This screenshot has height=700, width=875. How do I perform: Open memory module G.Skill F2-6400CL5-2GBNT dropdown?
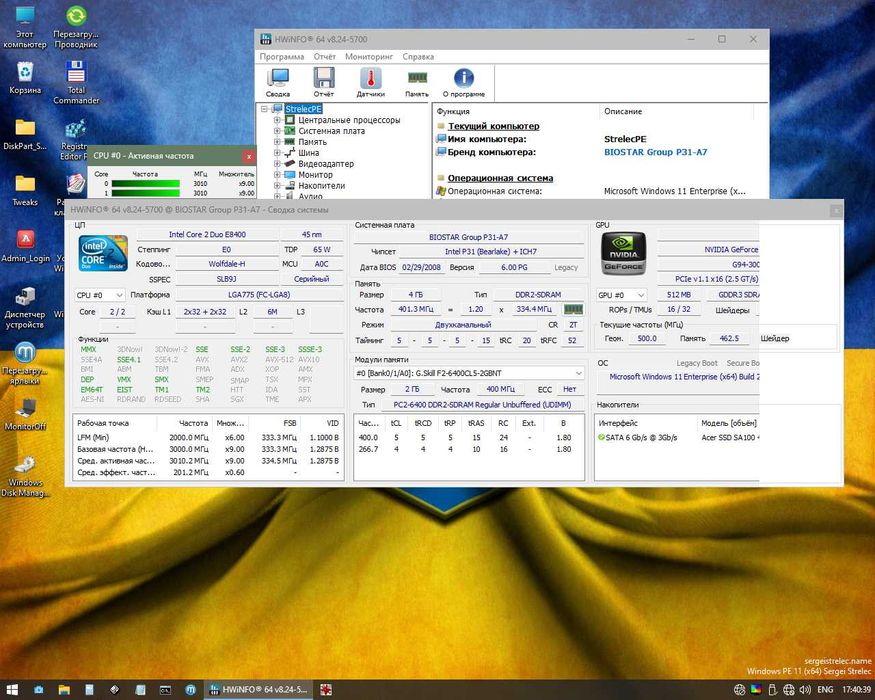(x=469, y=373)
